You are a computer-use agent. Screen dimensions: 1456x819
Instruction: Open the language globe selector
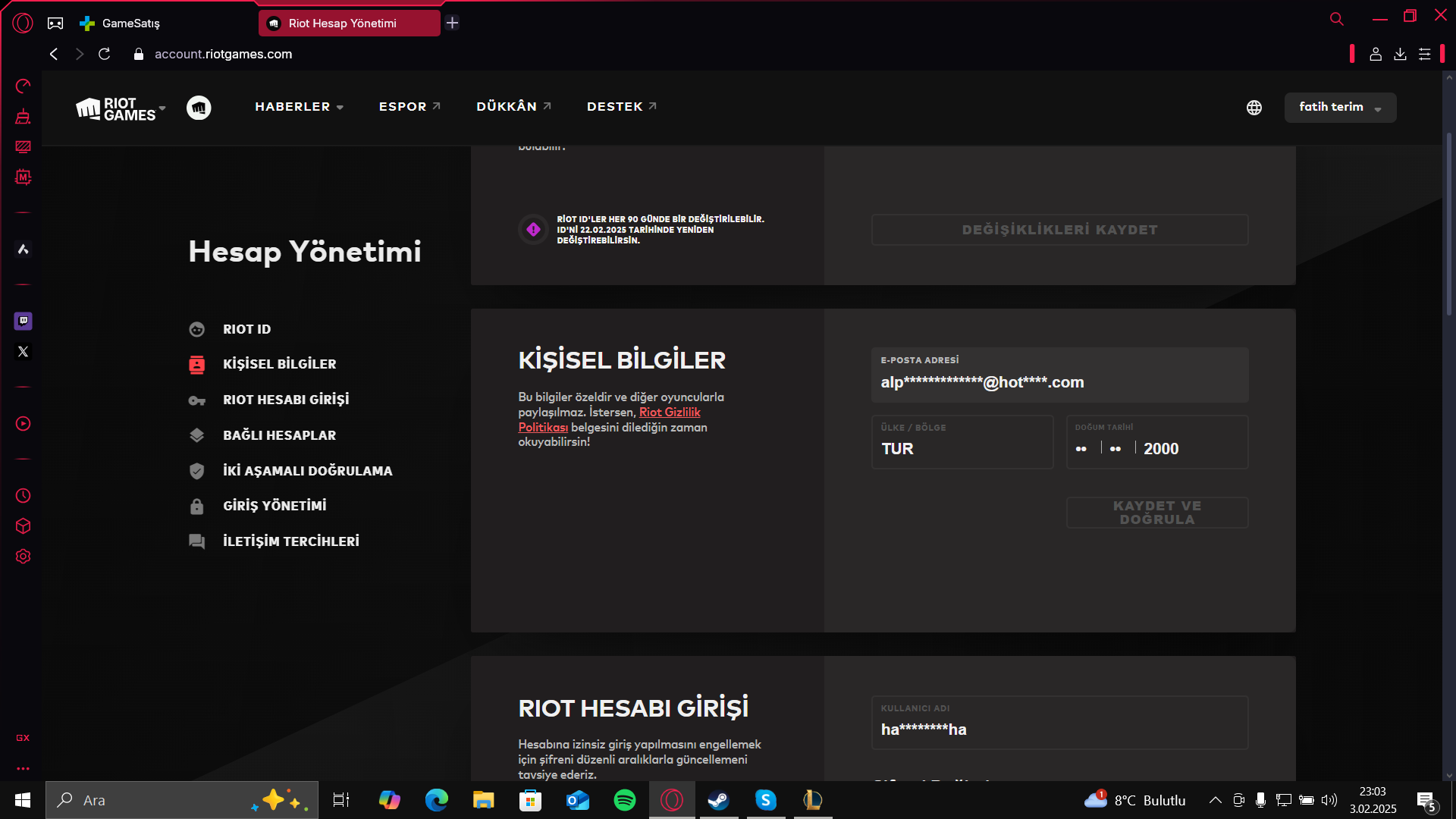pos(1254,108)
